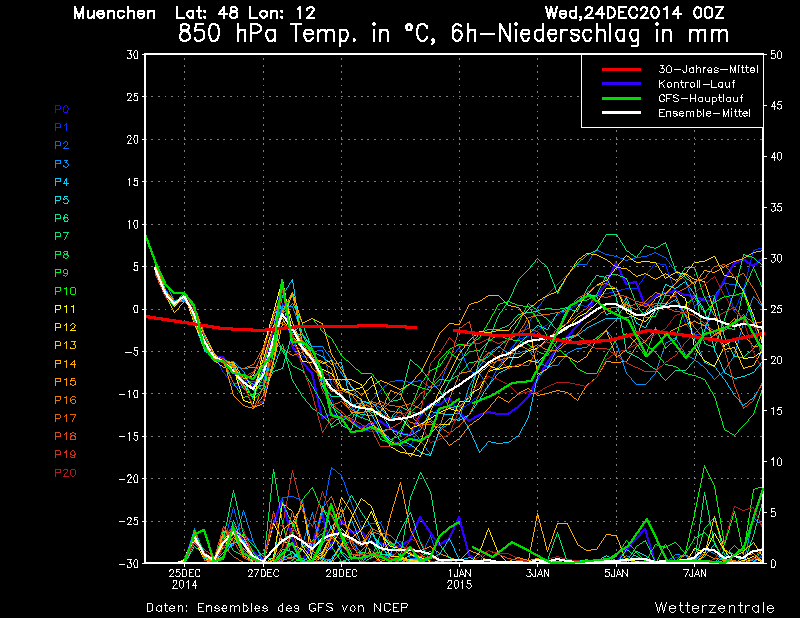Screen dimensions: 800x618
Task: Click the P7 ensemble member label
Action: point(62,236)
